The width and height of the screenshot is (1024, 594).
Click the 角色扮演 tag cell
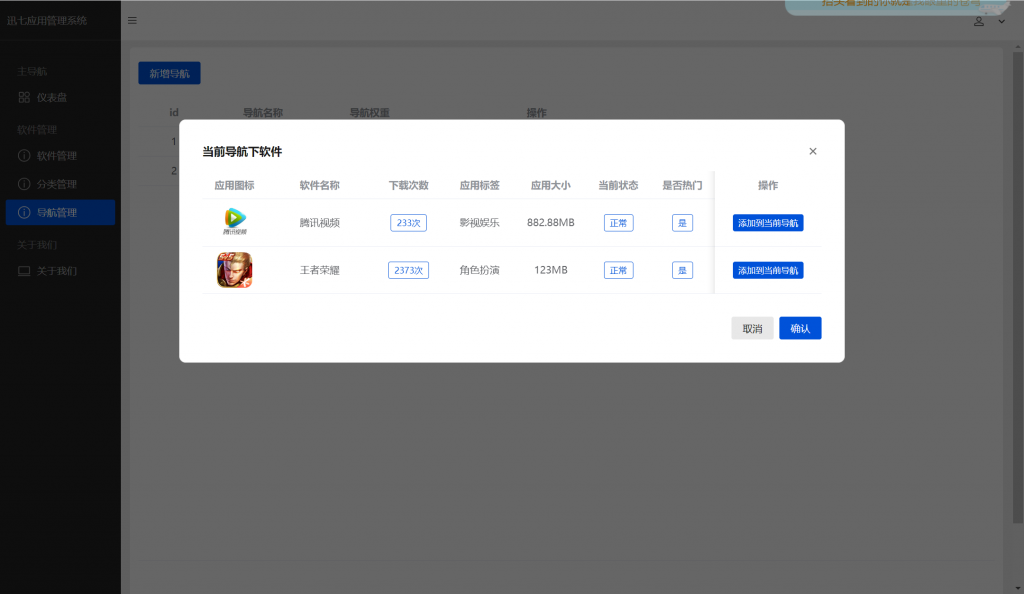coord(479,270)
